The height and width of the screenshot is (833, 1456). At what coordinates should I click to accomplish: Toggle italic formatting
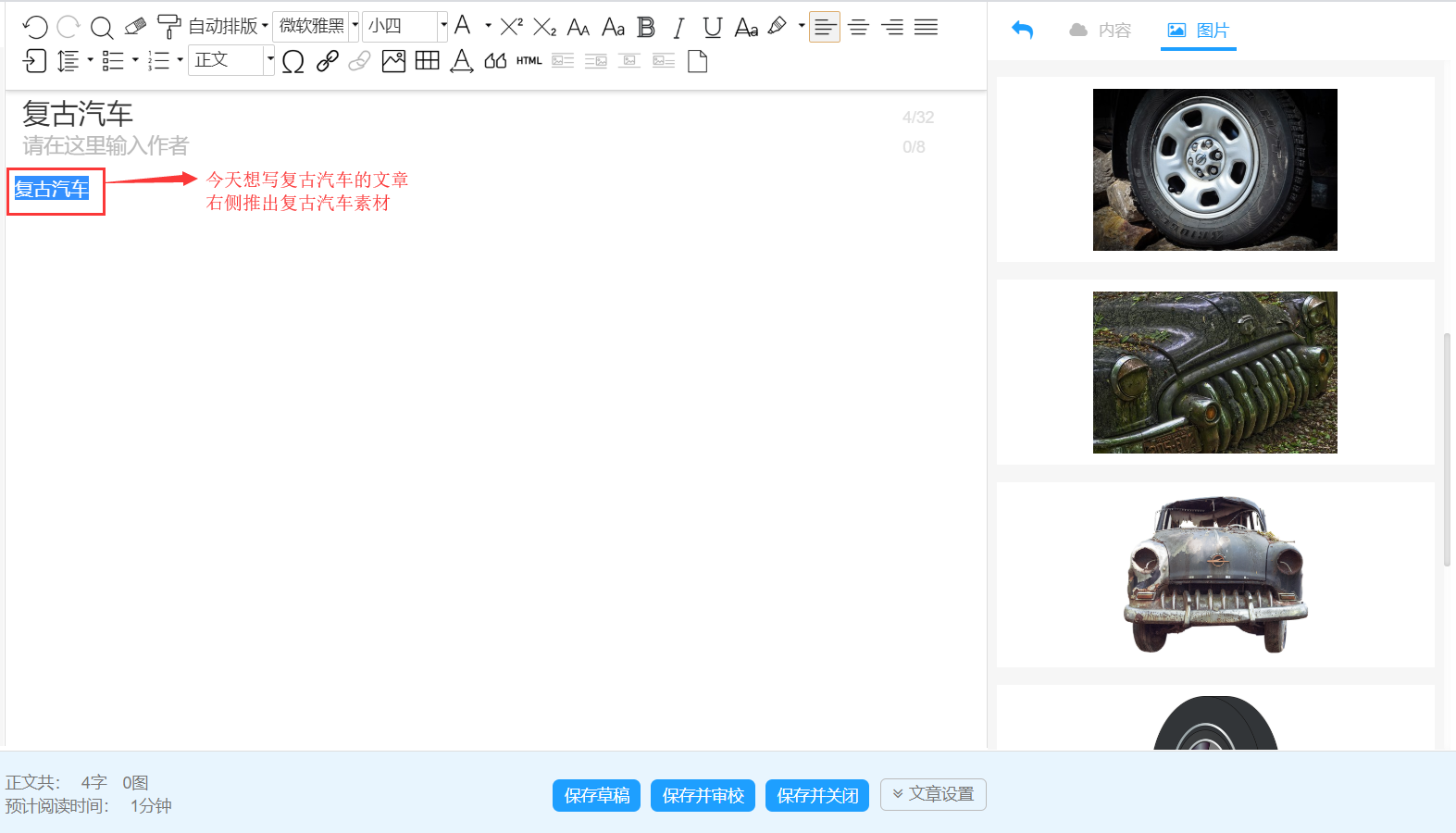[678, 27]
